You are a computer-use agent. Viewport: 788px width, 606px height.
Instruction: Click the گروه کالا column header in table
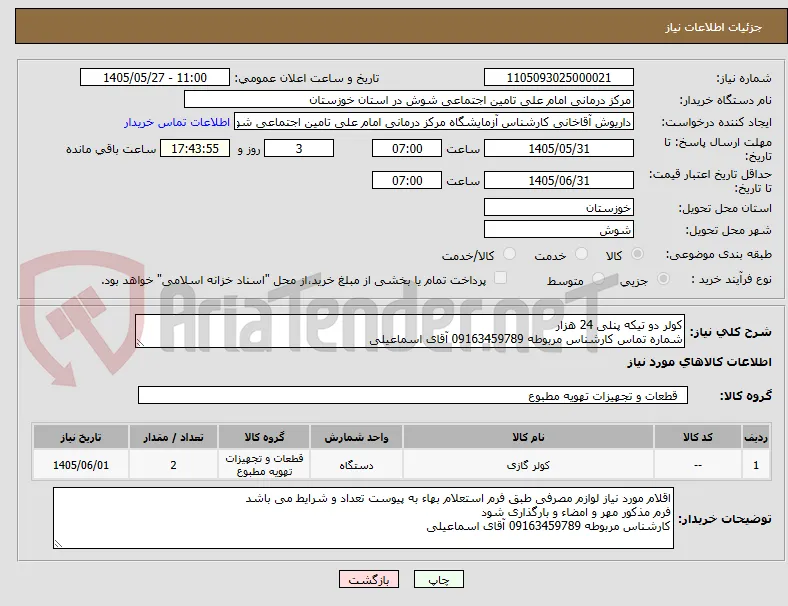pos(264,437)
